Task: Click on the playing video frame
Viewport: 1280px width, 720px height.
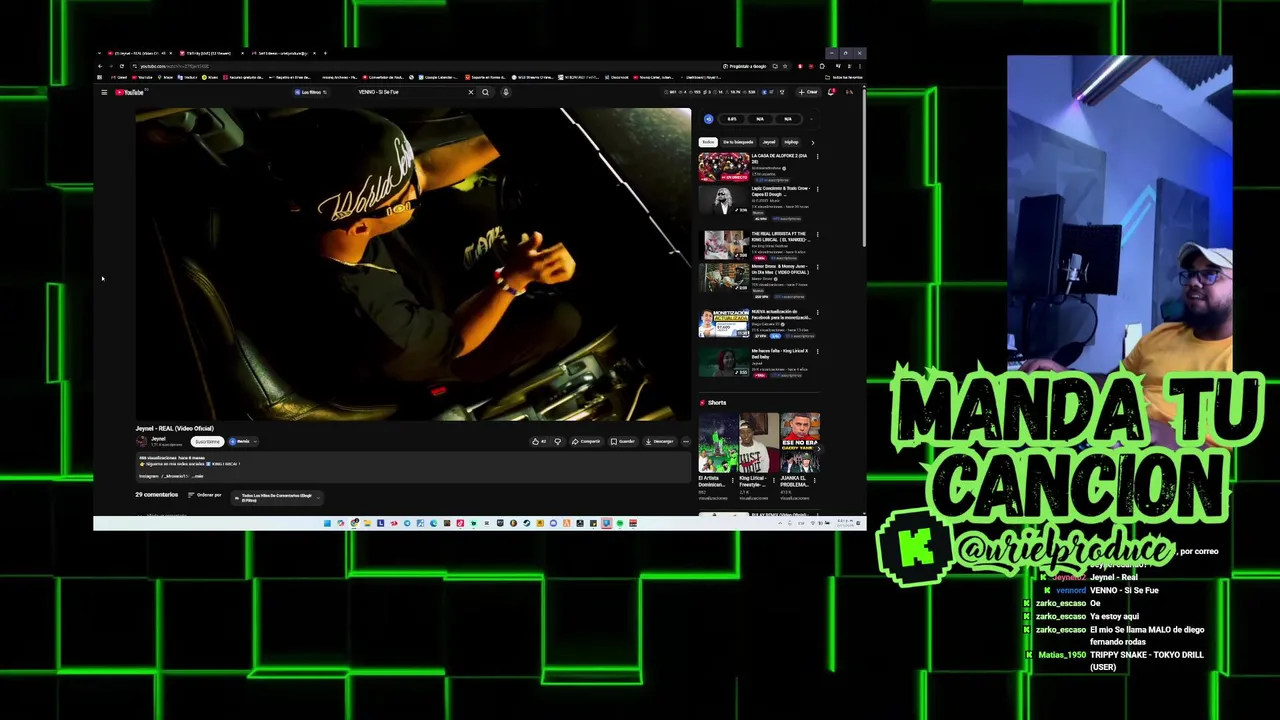Action: 413,264
